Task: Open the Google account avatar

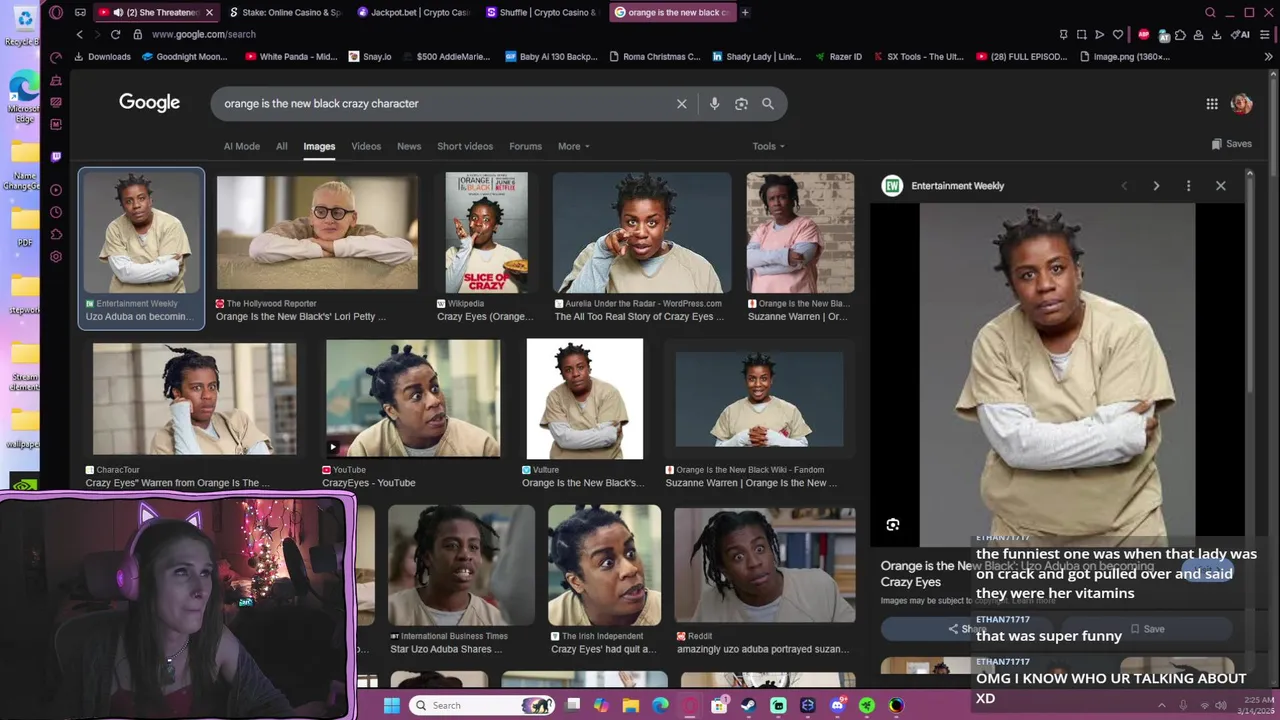Action: pos(1242,104)
